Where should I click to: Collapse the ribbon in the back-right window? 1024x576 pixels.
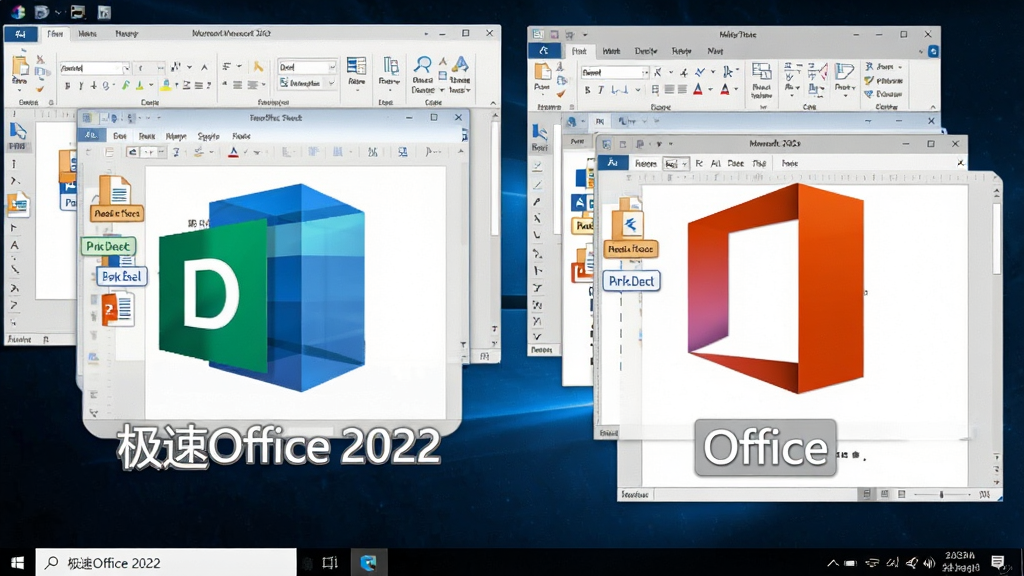point(933,107)
